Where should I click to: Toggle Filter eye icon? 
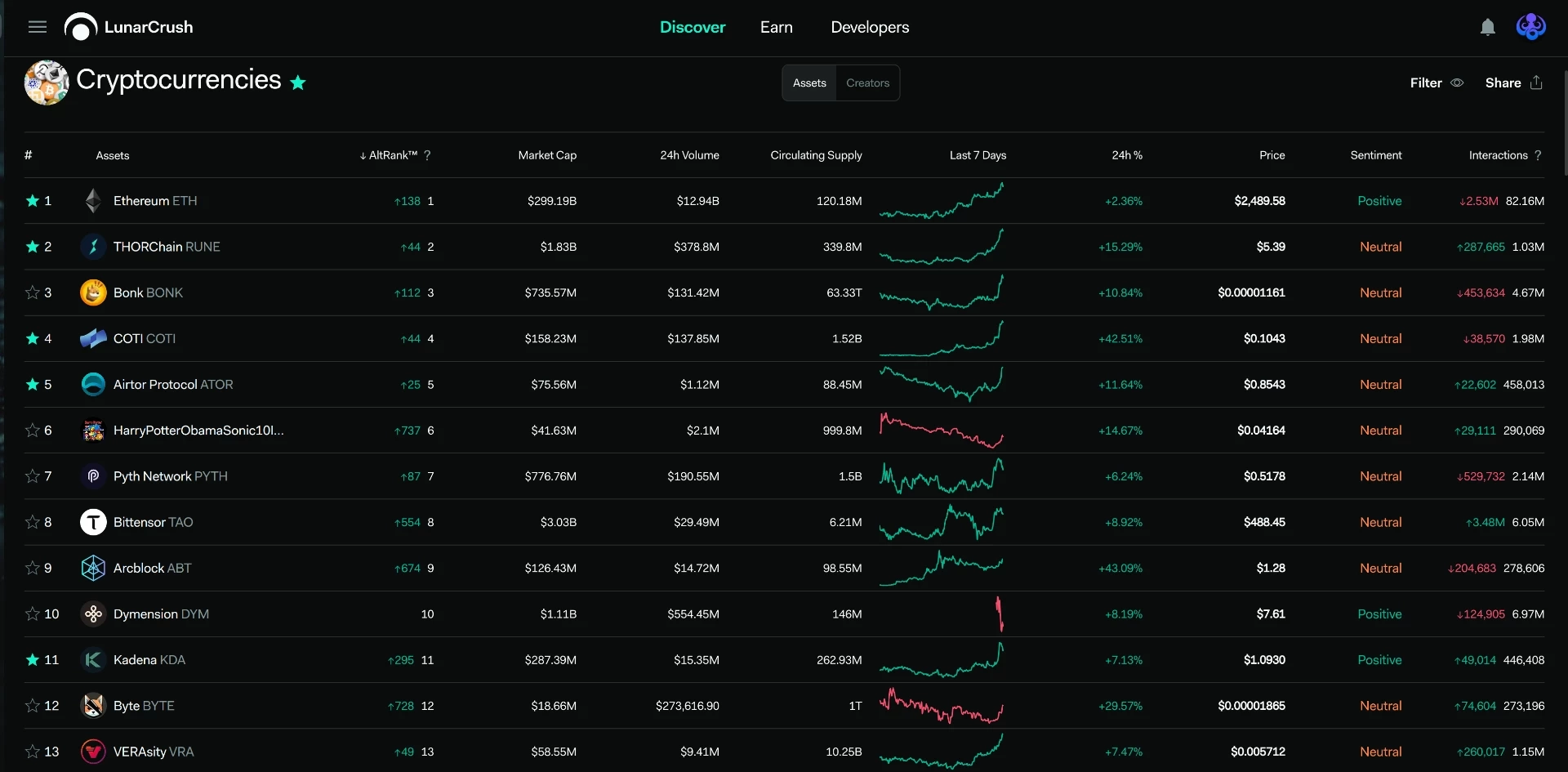1457,83
